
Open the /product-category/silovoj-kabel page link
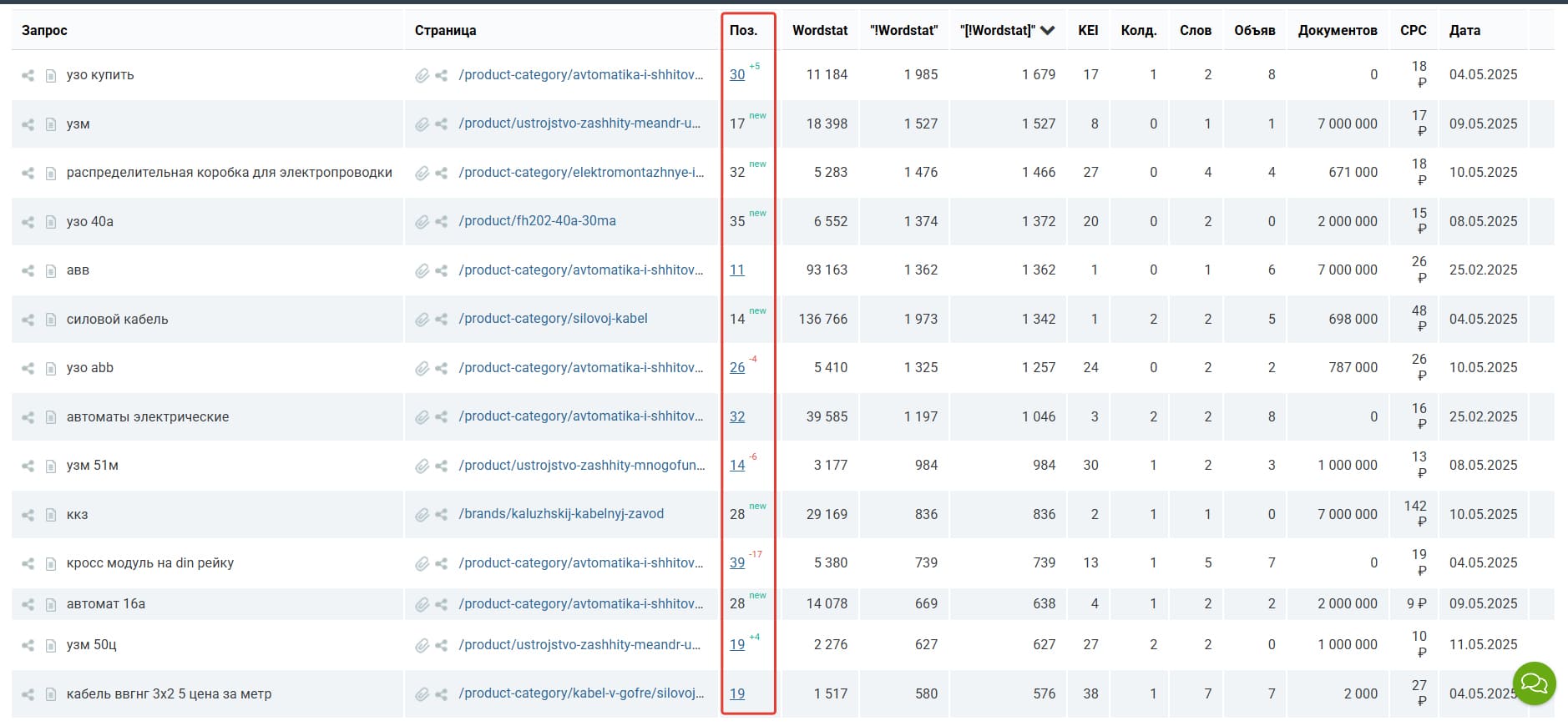pyautogui.click(x=553, y=319)
